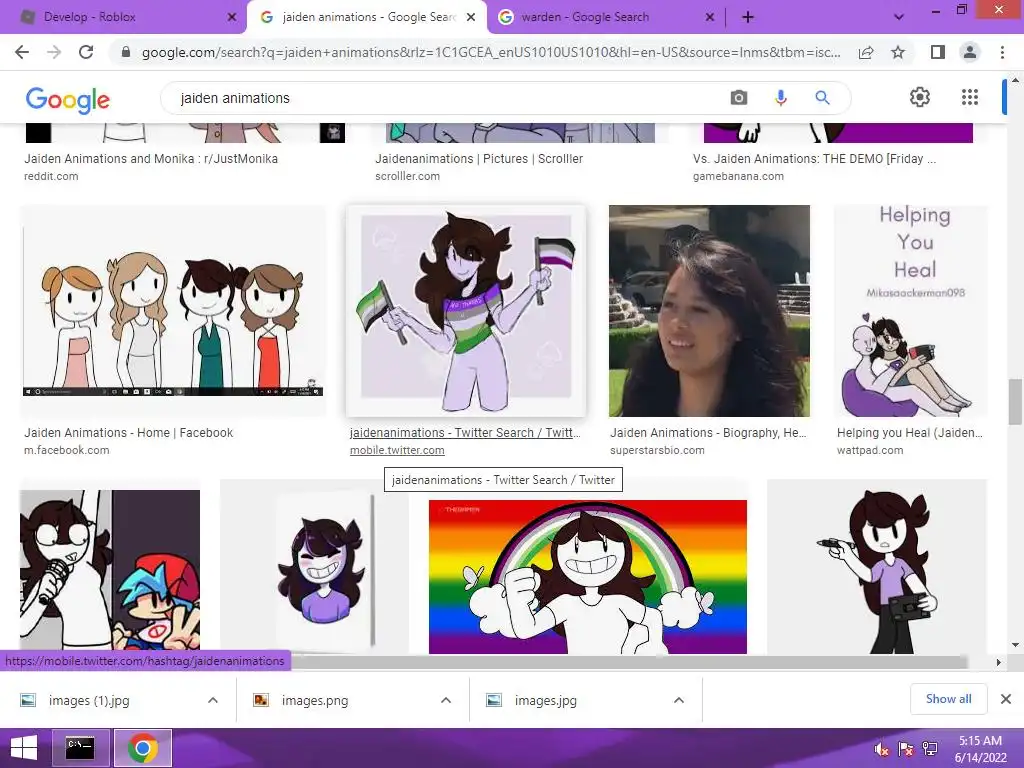This screenshot has height=768, width=1024.
Task: Open Command Prompt from taskbar
Action: click(x=80, y=748)
